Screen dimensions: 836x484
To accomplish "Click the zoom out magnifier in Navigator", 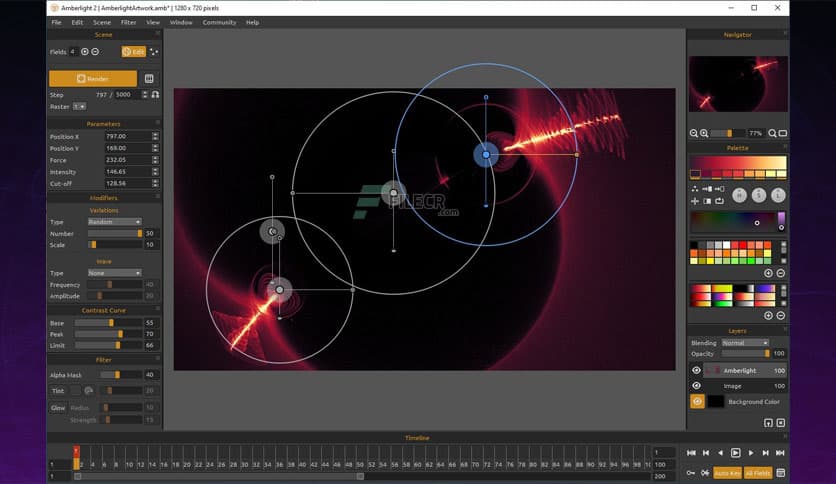I will click(x=694, y=133).
